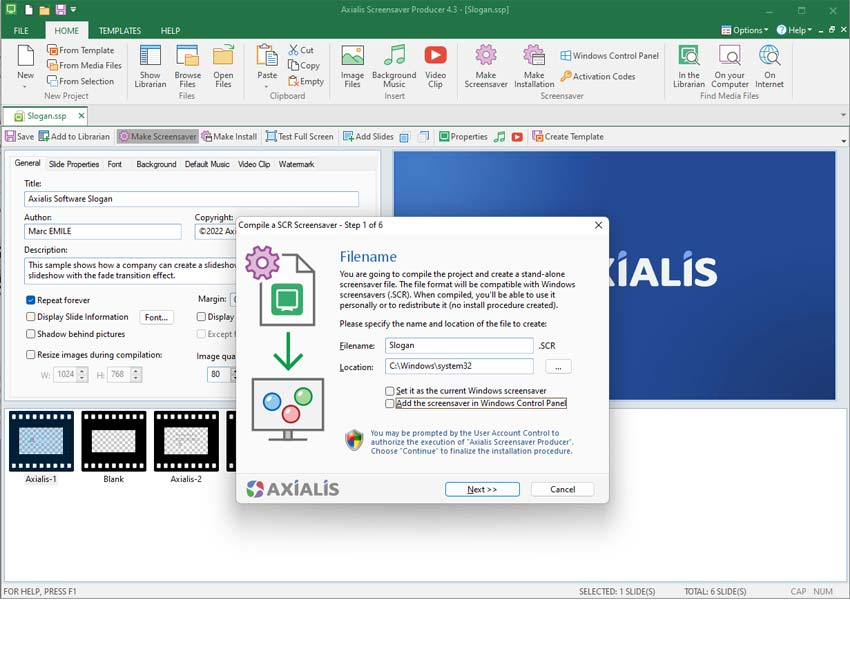Screen dimensions: 850x670
Task: Find media On your Computer
Action: [x=730, y=66]
